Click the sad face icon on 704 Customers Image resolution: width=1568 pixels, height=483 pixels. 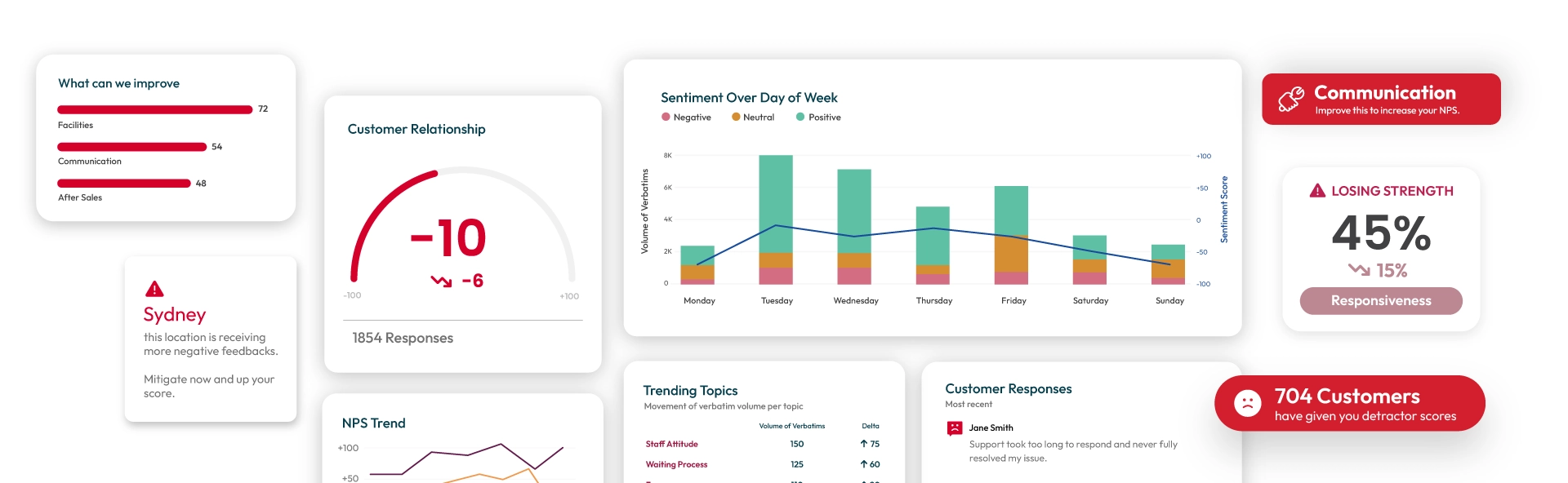tap(1247, 403)
